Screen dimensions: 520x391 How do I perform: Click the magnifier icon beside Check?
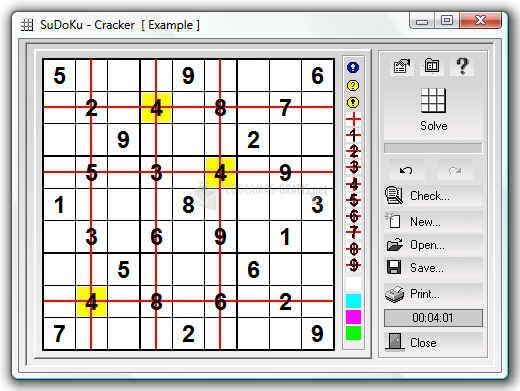[x=394, y=195]
